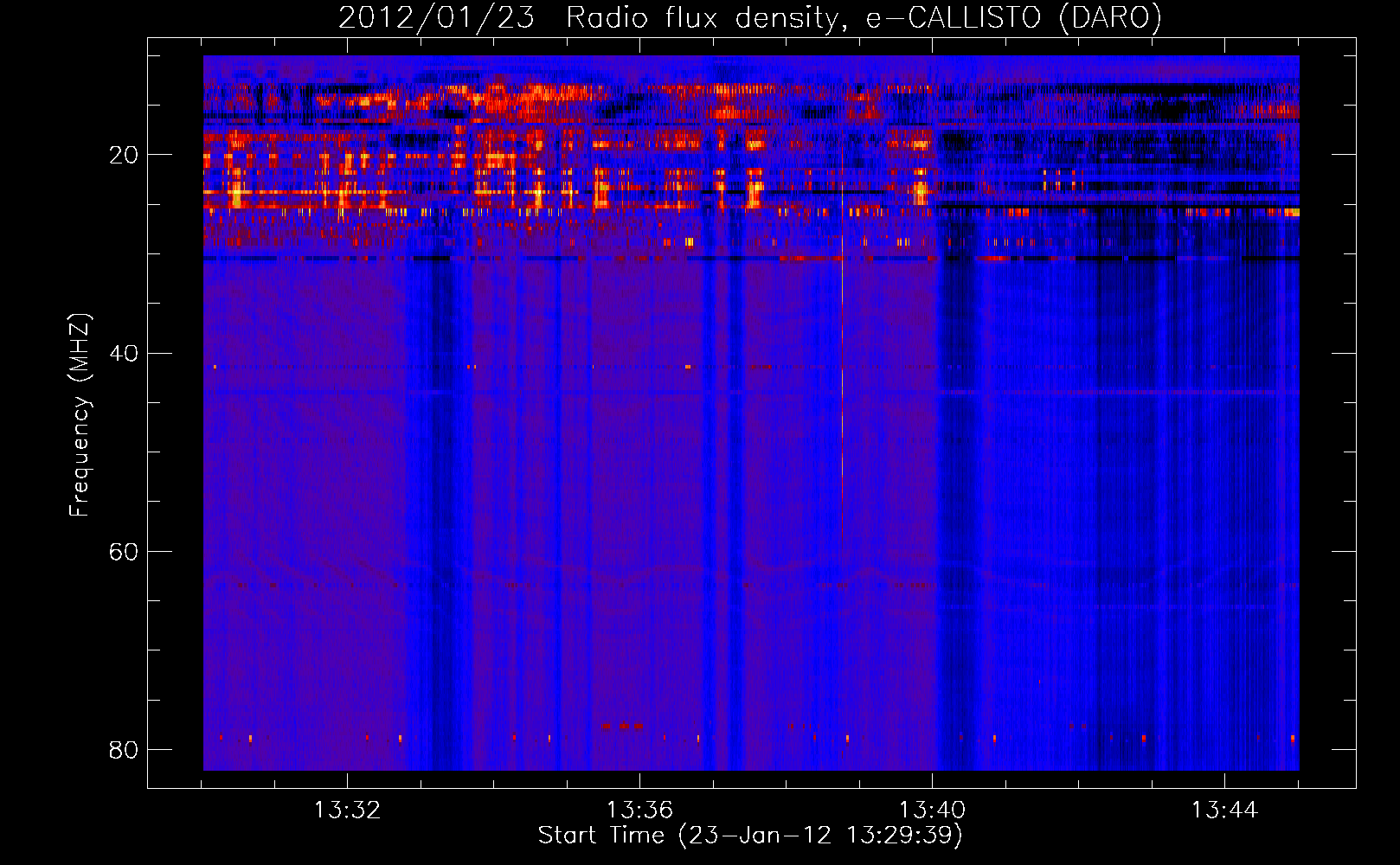Viewport: 1400px width, 865px height.
Task: Click the 80 MHz frequency tick label
Action: click(124, 749)
